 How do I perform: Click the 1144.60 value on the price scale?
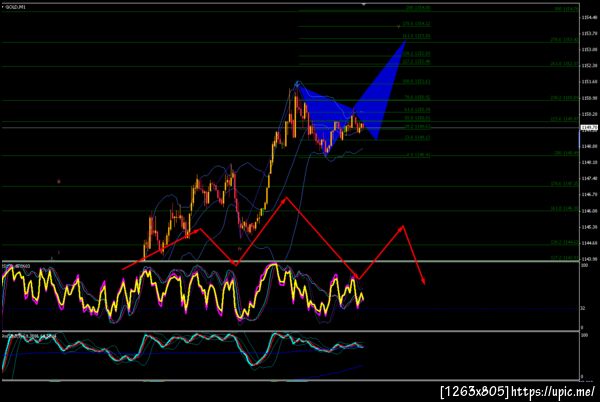coord(589,243)
